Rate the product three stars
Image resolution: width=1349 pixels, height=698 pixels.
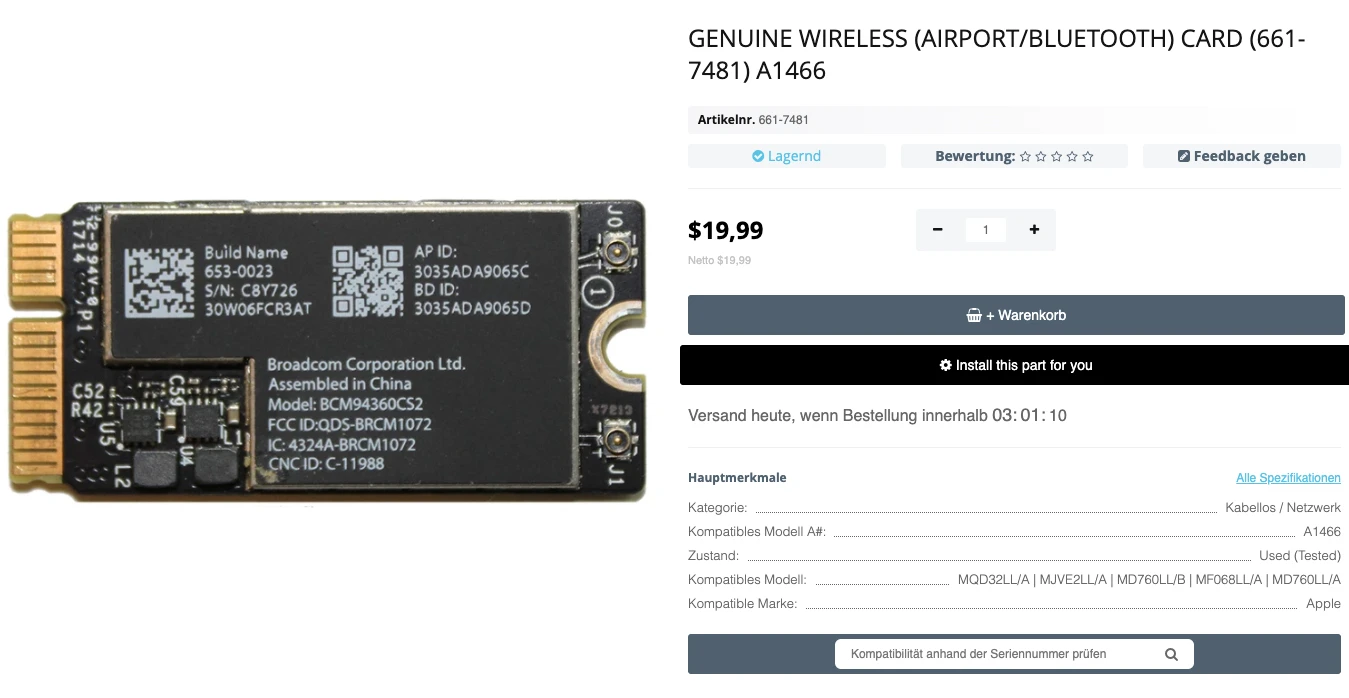pyautogui.click(x=1057, y=157)
